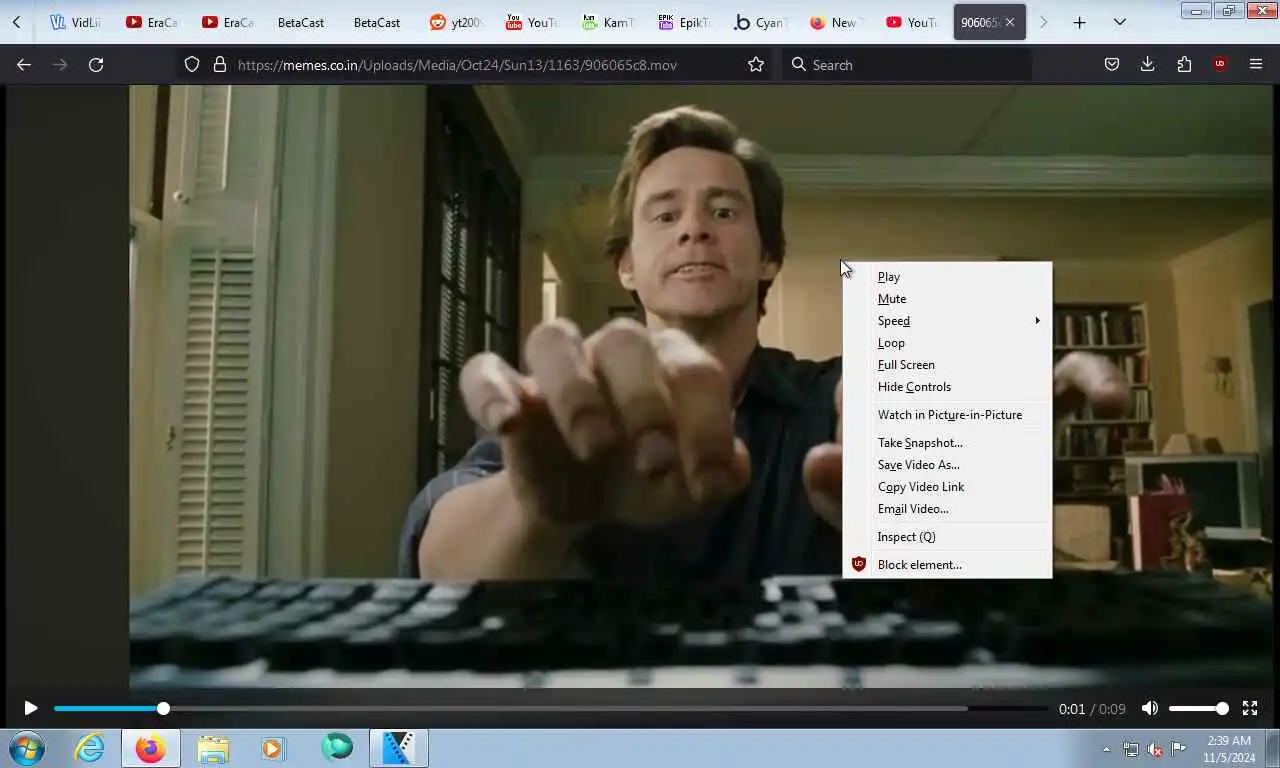Expand the Speed submenu
Image resolution: width=1280 pixels, height=768 pixels.
pos(947,321)
